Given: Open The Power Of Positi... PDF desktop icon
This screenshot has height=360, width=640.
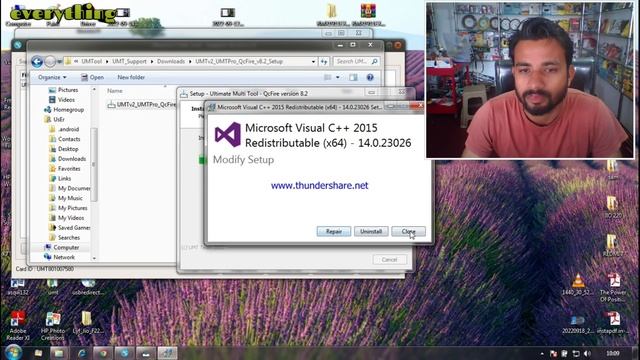Looking at the screenshot, I should (613, 287).
